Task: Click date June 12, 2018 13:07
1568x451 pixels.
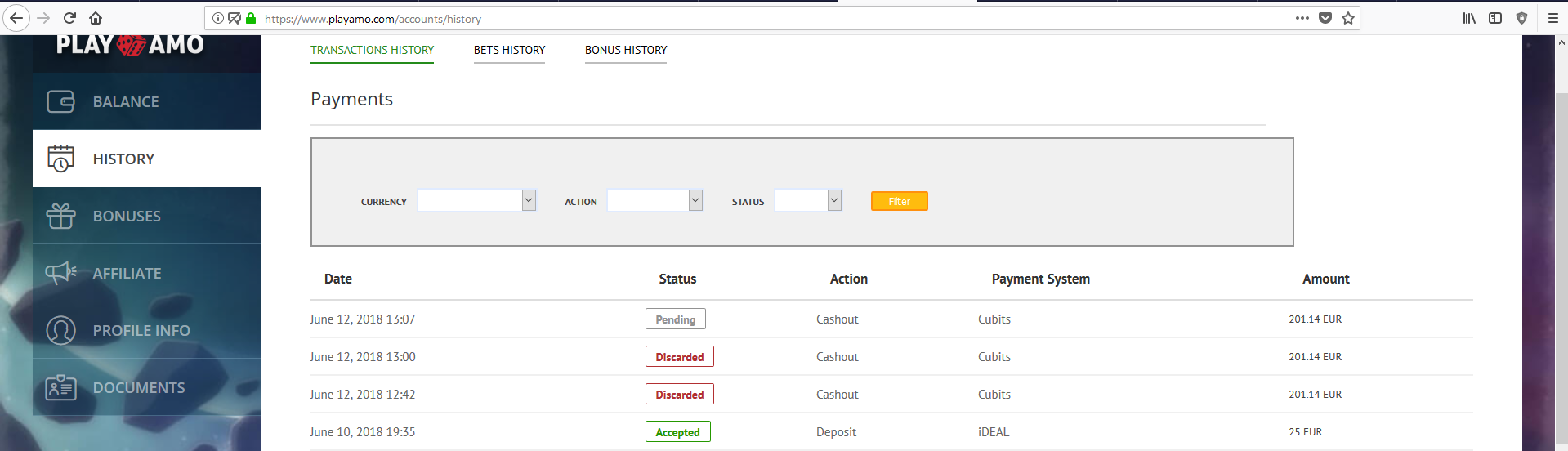Action: 363,319
